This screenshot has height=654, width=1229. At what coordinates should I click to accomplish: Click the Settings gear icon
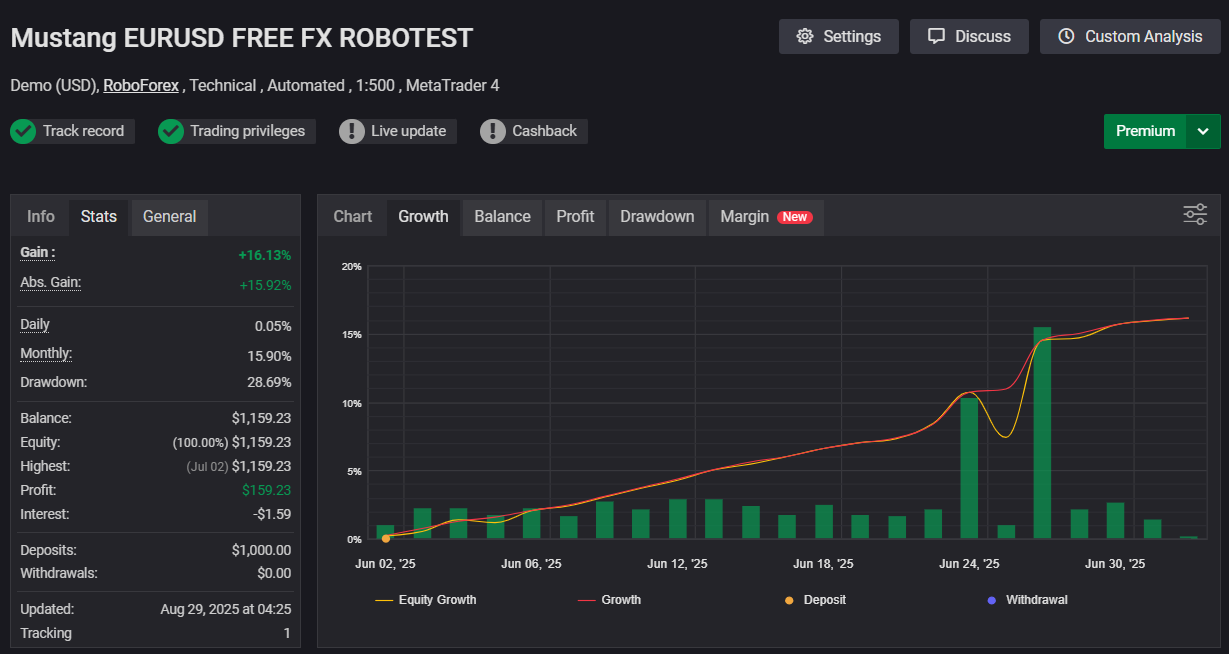click(805, 37)
